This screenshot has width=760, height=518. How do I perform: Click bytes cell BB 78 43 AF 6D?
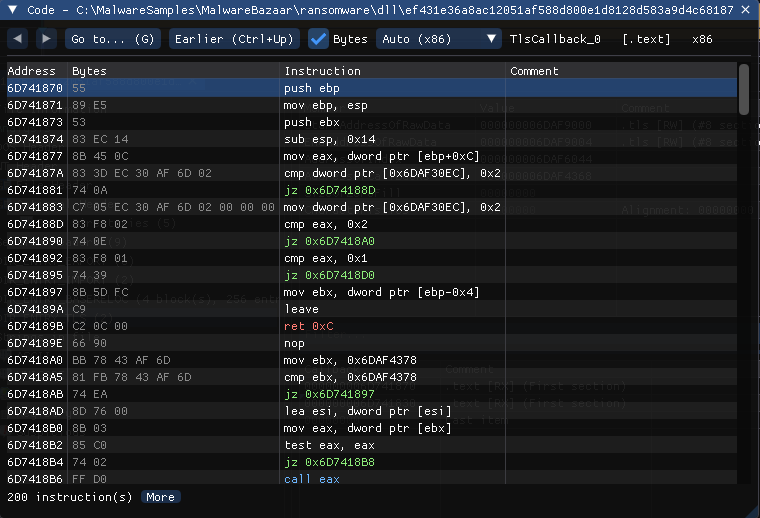tap(121, 360)
